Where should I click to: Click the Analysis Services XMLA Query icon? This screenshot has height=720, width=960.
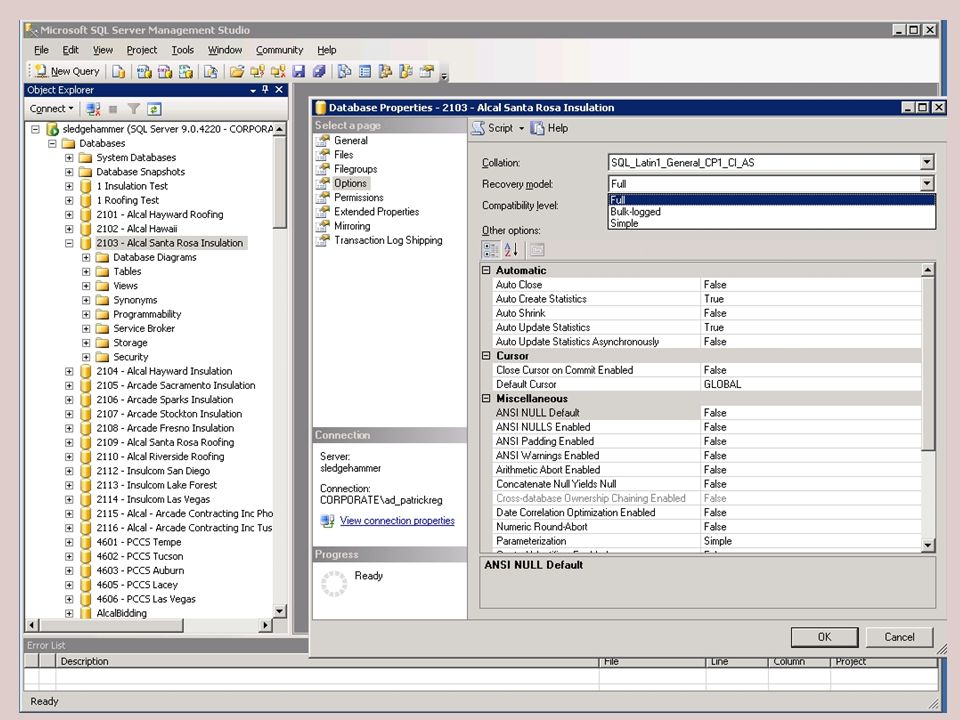click(186, 72)
